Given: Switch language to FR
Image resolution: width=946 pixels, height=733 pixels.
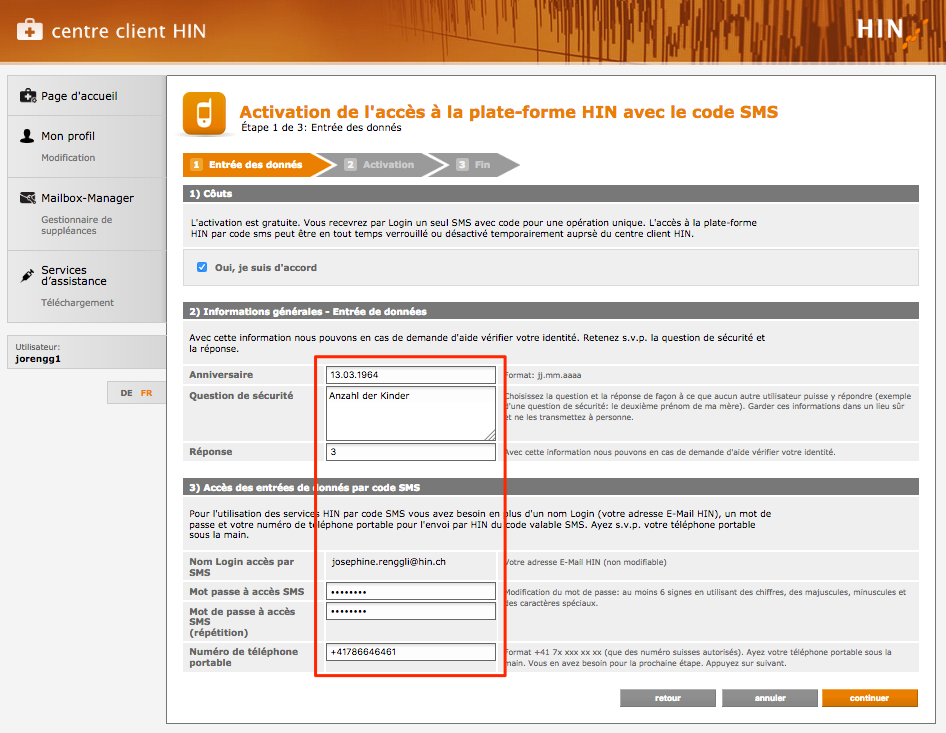Looking at the screenshot, I should [147, 393].
